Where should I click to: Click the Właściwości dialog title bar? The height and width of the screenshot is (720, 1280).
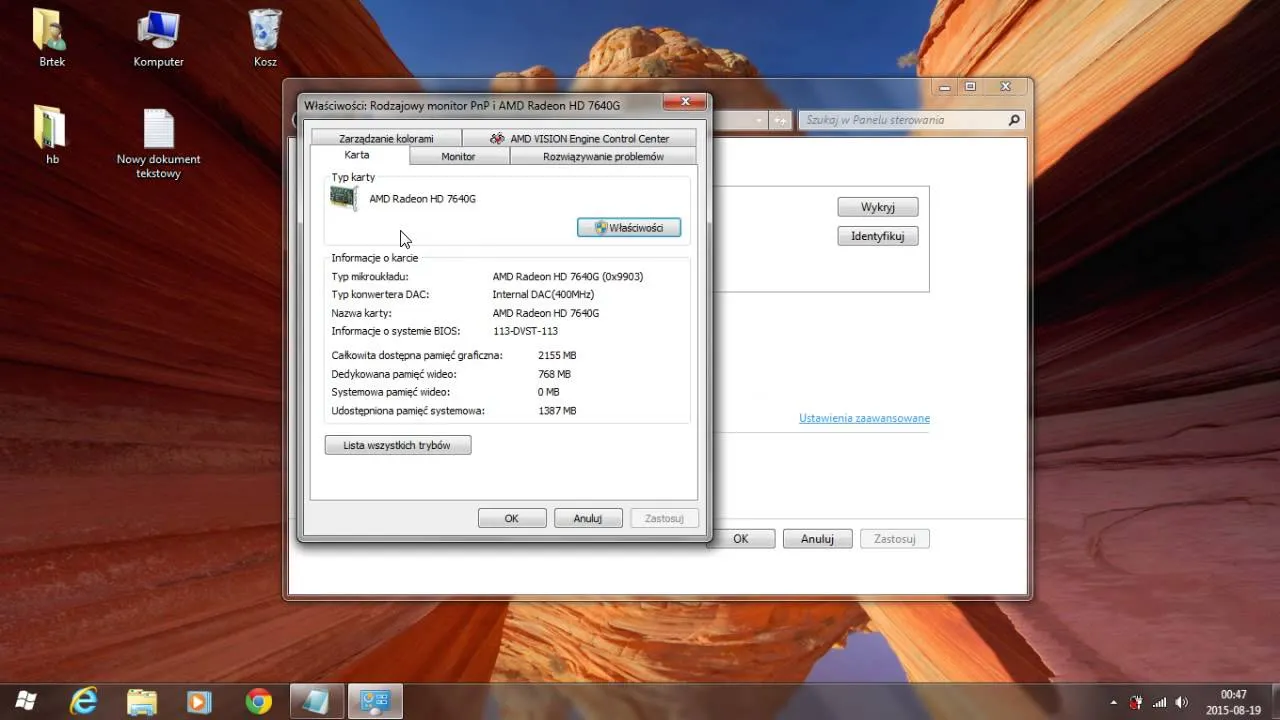pos(480,104)
